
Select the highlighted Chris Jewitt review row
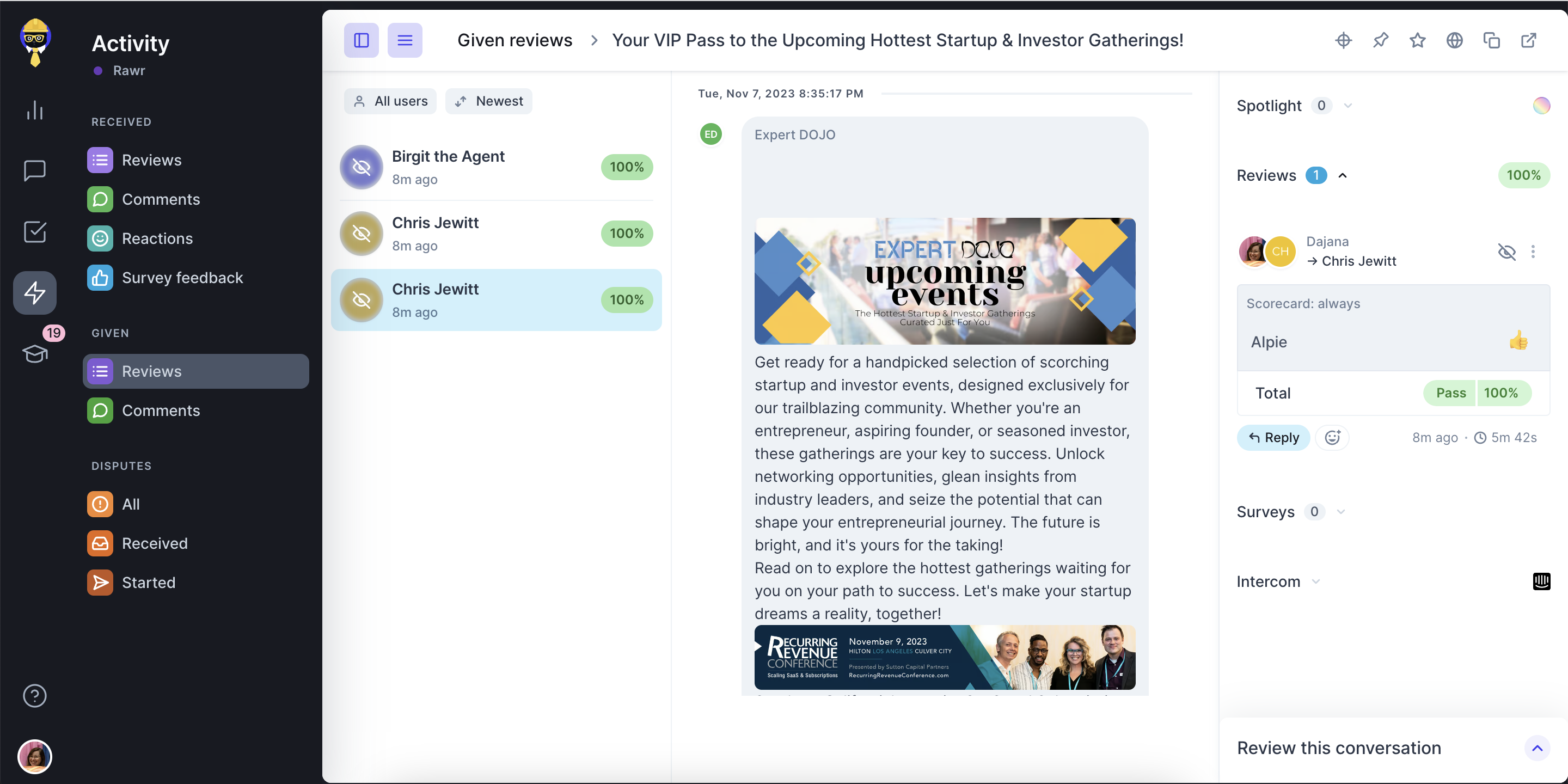496,300
